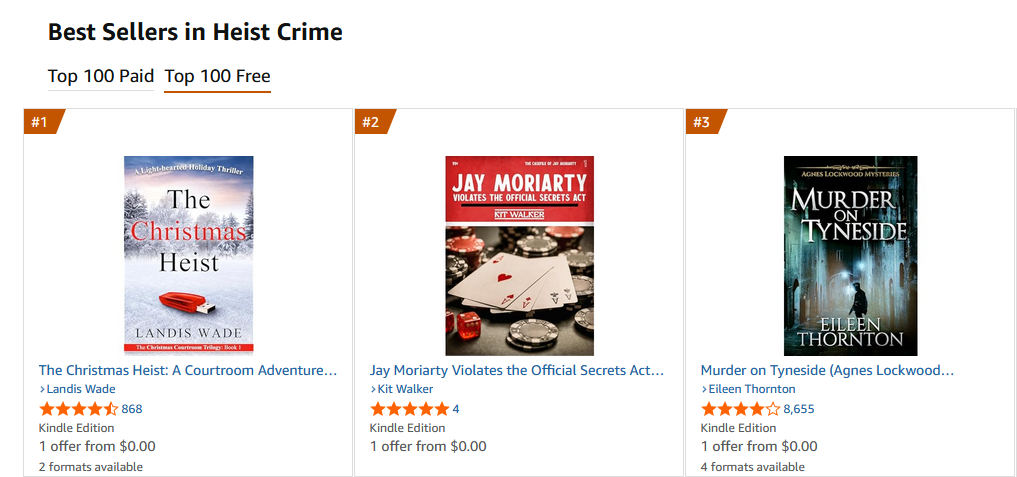
Task: Open Murder on Tyneside title link
Action: tap(827, 370)
